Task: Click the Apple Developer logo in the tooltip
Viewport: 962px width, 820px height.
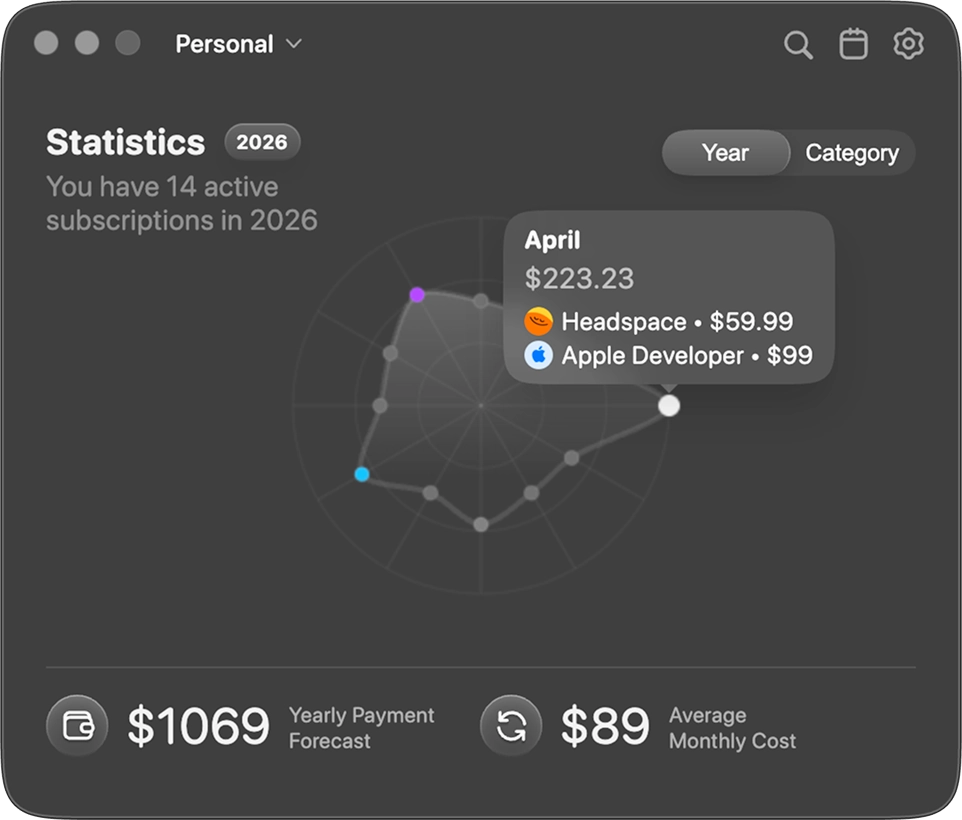Action: (x=538, y=355)
